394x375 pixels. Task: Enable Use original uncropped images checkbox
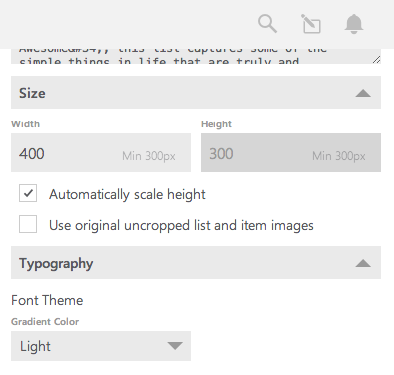[x=28, y=224]
